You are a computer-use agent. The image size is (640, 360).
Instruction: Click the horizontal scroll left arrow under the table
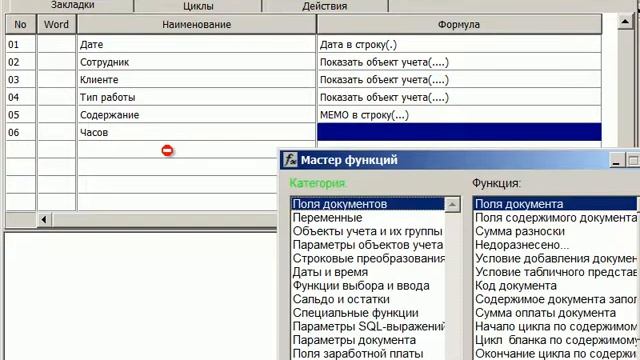click(x=44, y=220)
